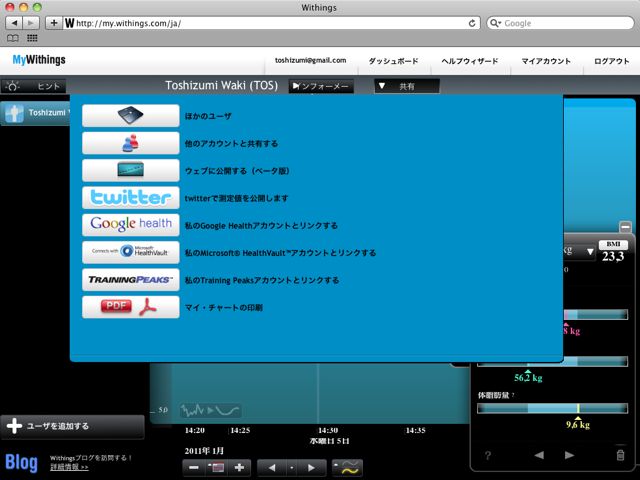Open the マイアカウント menu item
Screen dimensions: 640x480
(x=546, y=61)
